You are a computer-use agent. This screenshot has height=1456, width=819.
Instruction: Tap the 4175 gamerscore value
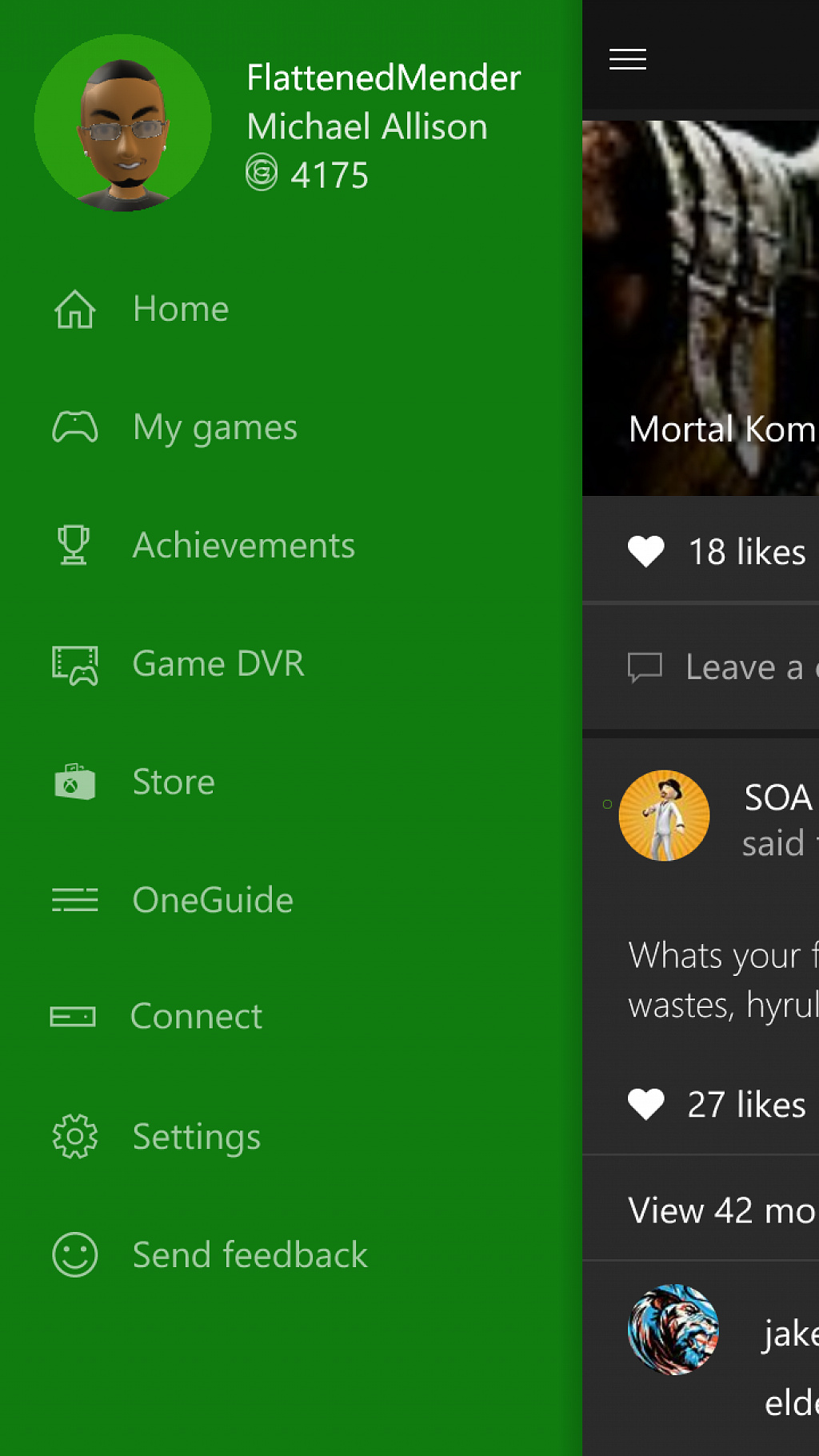click(330, 175)
